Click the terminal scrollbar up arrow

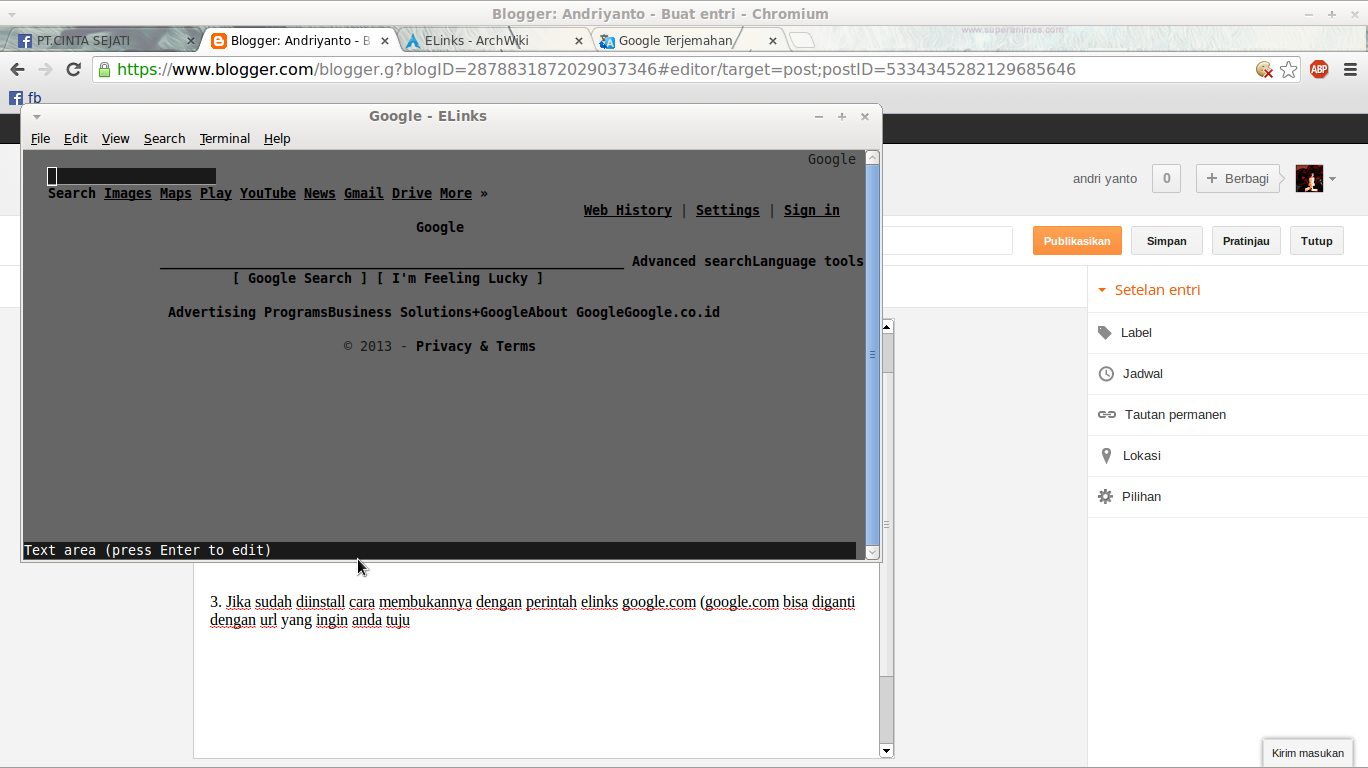[872, 158]
